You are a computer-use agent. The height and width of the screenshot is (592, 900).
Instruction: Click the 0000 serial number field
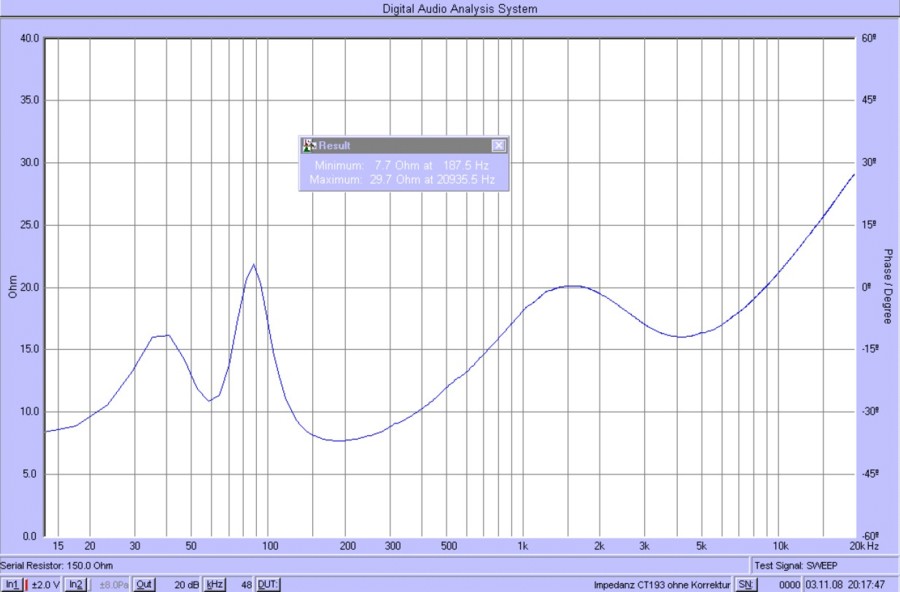click(789, 584)
